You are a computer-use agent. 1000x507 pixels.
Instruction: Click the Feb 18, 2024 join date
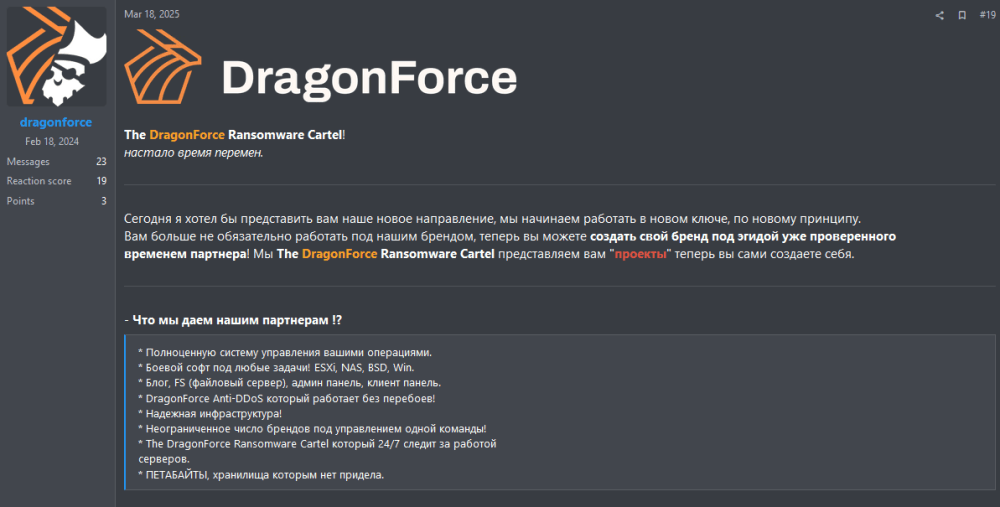(52, 142)
